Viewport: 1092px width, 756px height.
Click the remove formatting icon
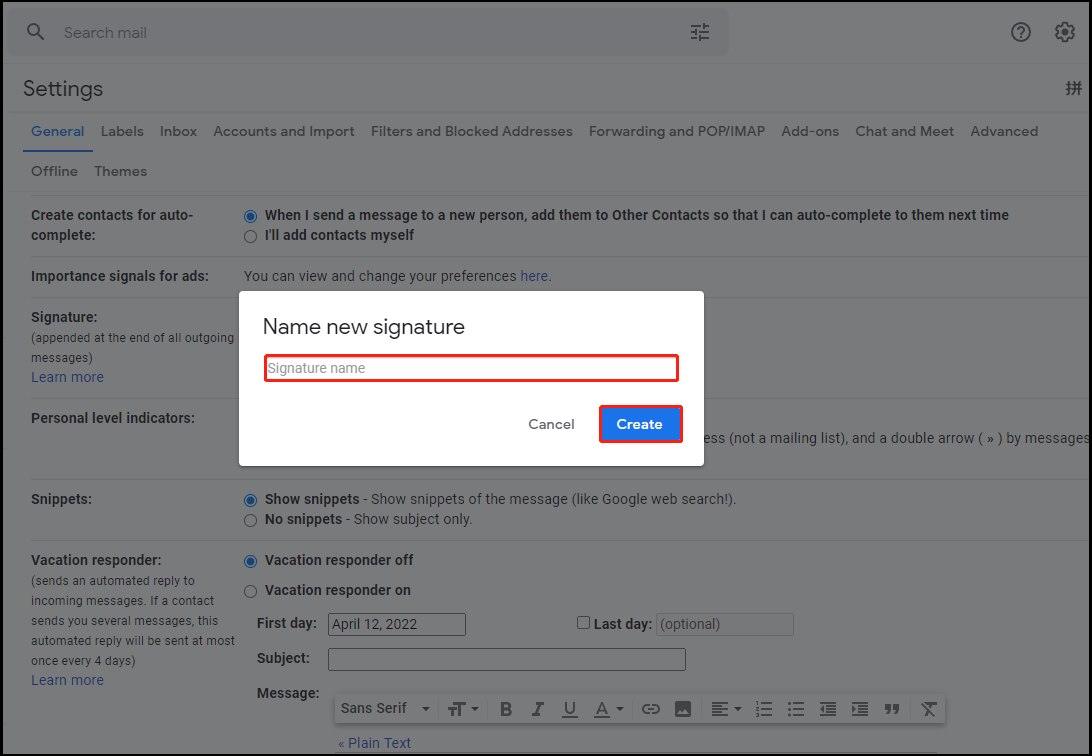coord(929,709)
